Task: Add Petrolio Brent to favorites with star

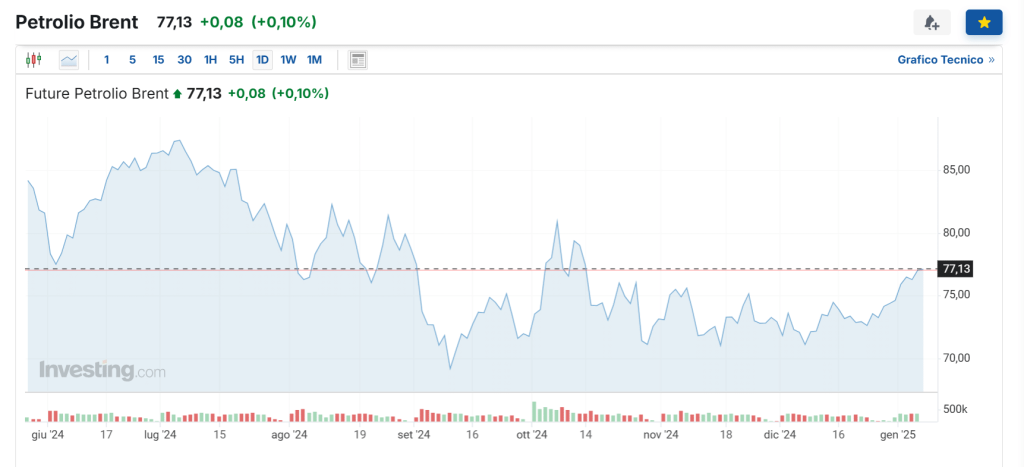Action: pyautogui.click(x=983, y=23)
